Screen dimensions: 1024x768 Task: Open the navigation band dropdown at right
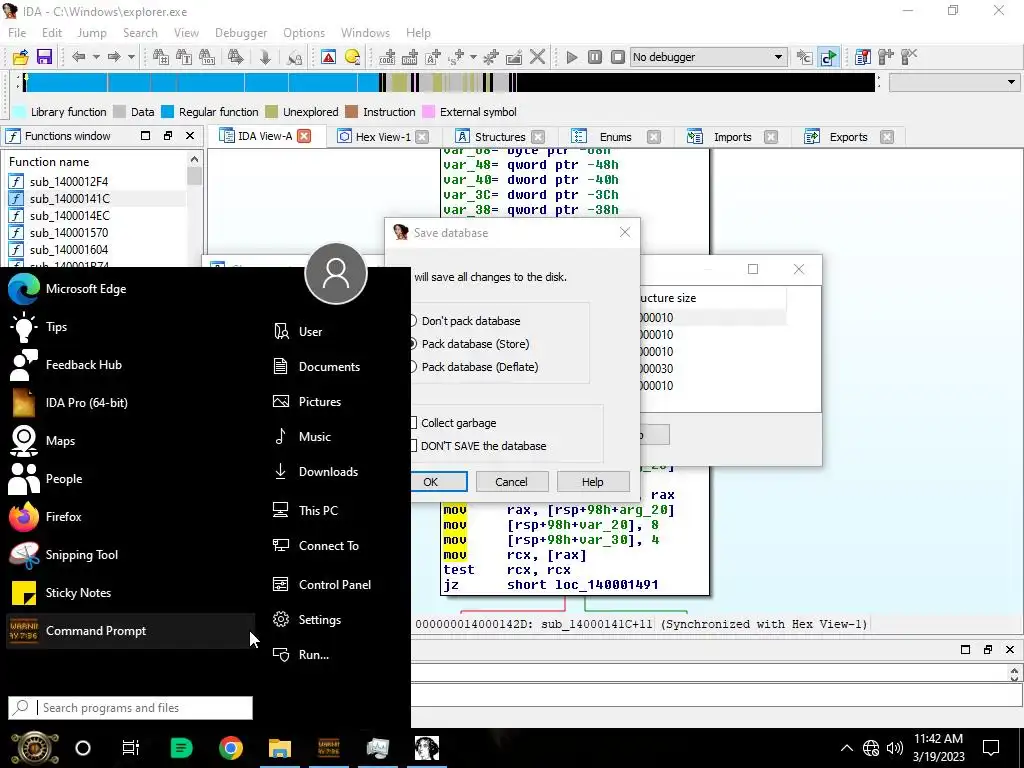[954, 82]
